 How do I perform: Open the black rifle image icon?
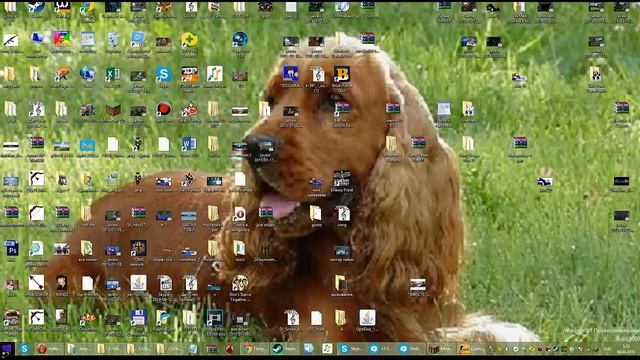click(11, 40)
